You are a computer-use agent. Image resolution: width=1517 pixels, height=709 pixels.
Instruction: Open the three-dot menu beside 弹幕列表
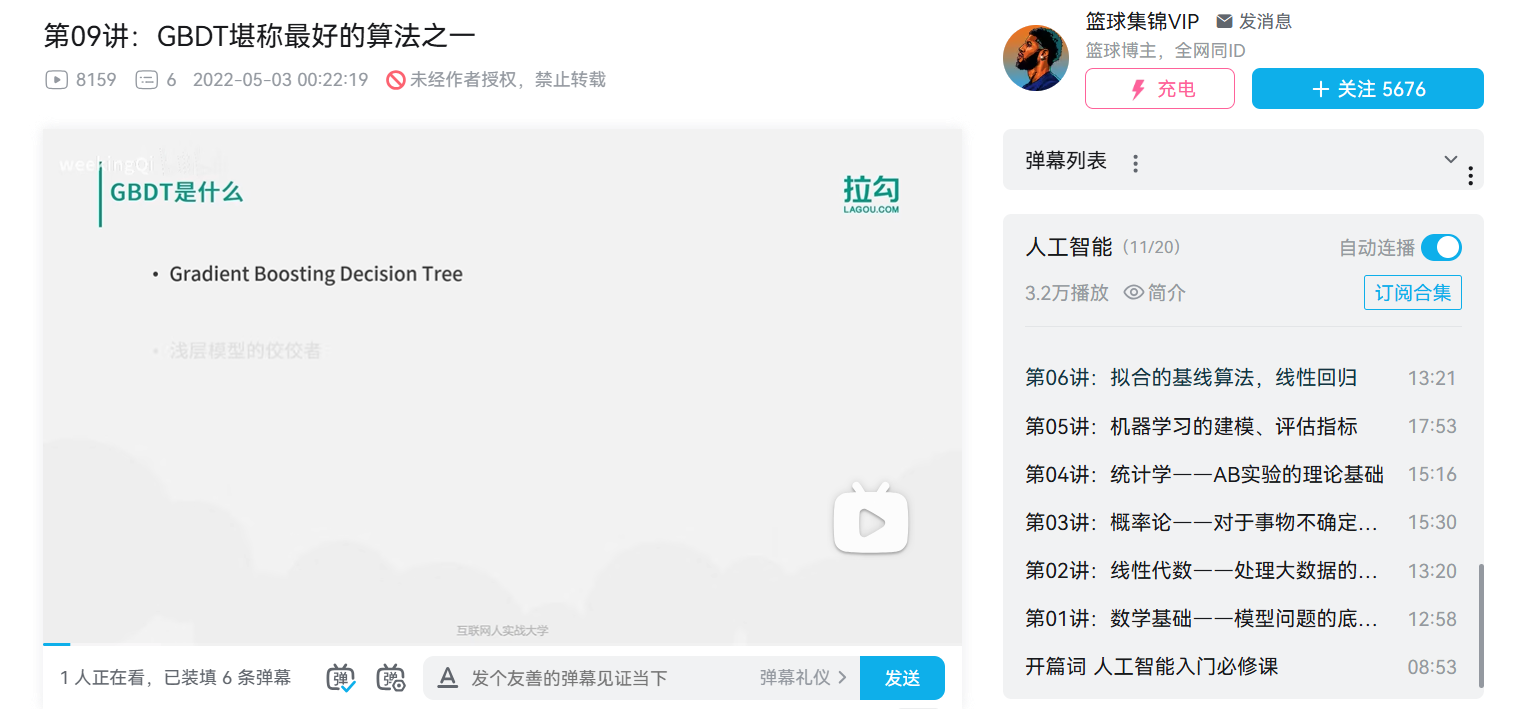pos(1135,163)
